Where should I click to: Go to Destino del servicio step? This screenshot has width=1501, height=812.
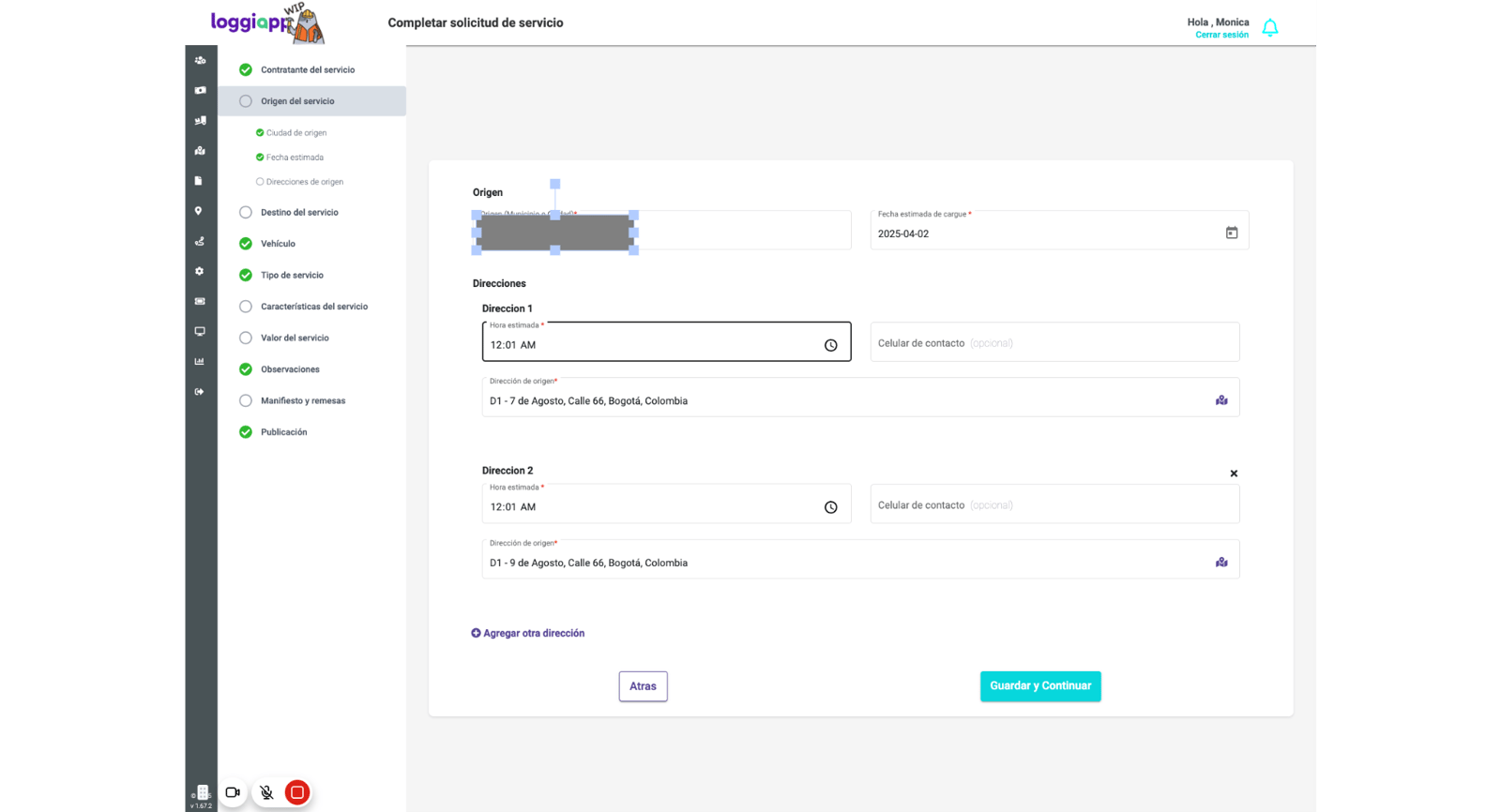click(299, 212)
